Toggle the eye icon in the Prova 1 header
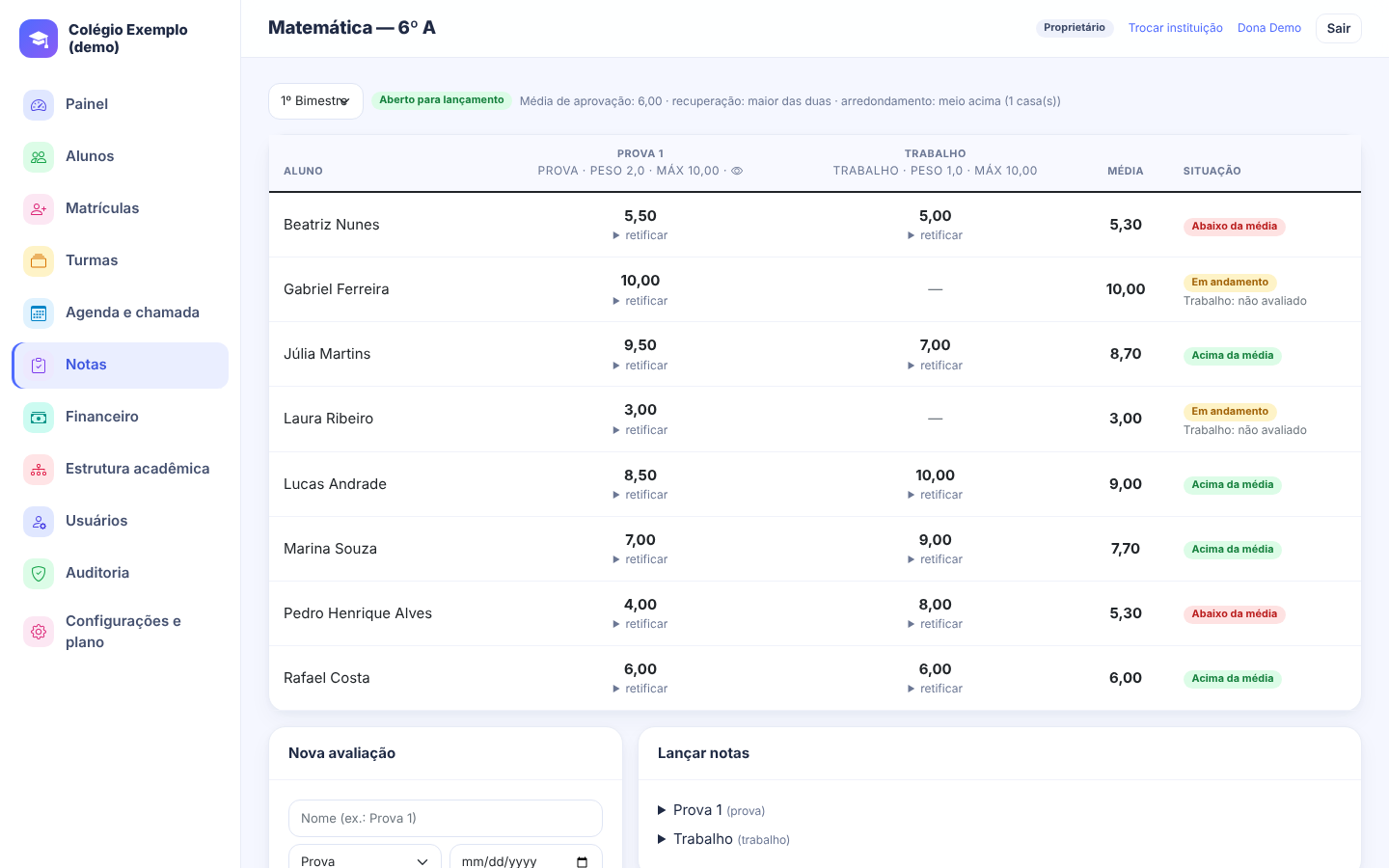Image resolution: width=1389 pixels, height=868 pixels. pyautogui.click(x=737, y=171)
